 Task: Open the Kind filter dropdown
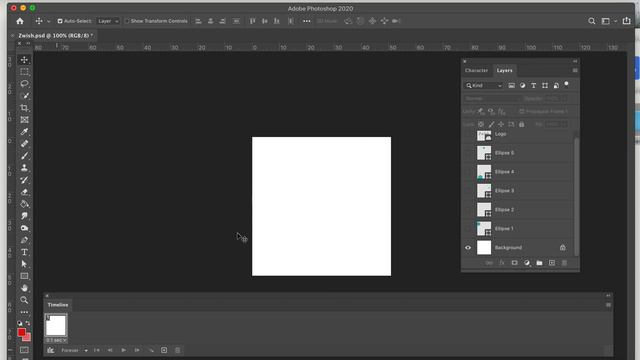484,85
